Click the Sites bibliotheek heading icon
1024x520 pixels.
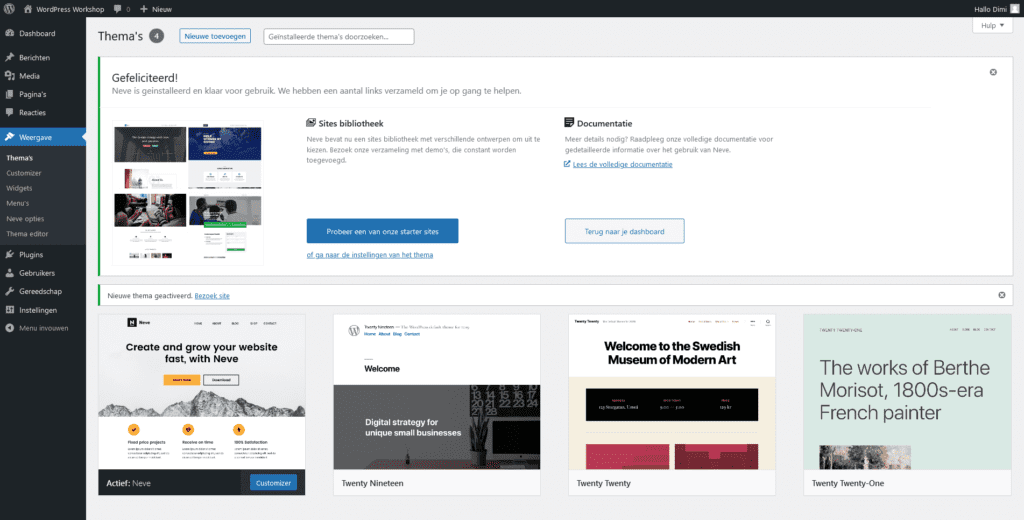point(311,123)
